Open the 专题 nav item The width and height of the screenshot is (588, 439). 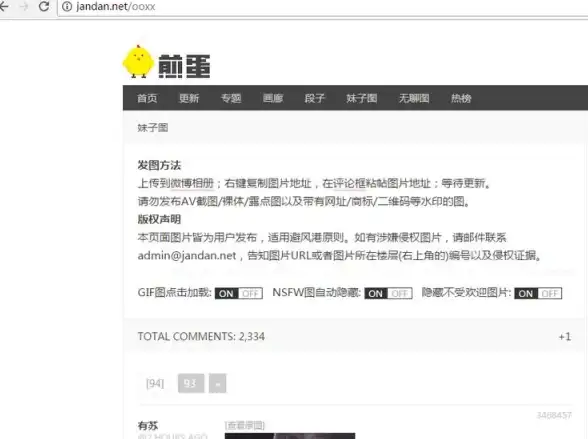(x=231, y=98)
